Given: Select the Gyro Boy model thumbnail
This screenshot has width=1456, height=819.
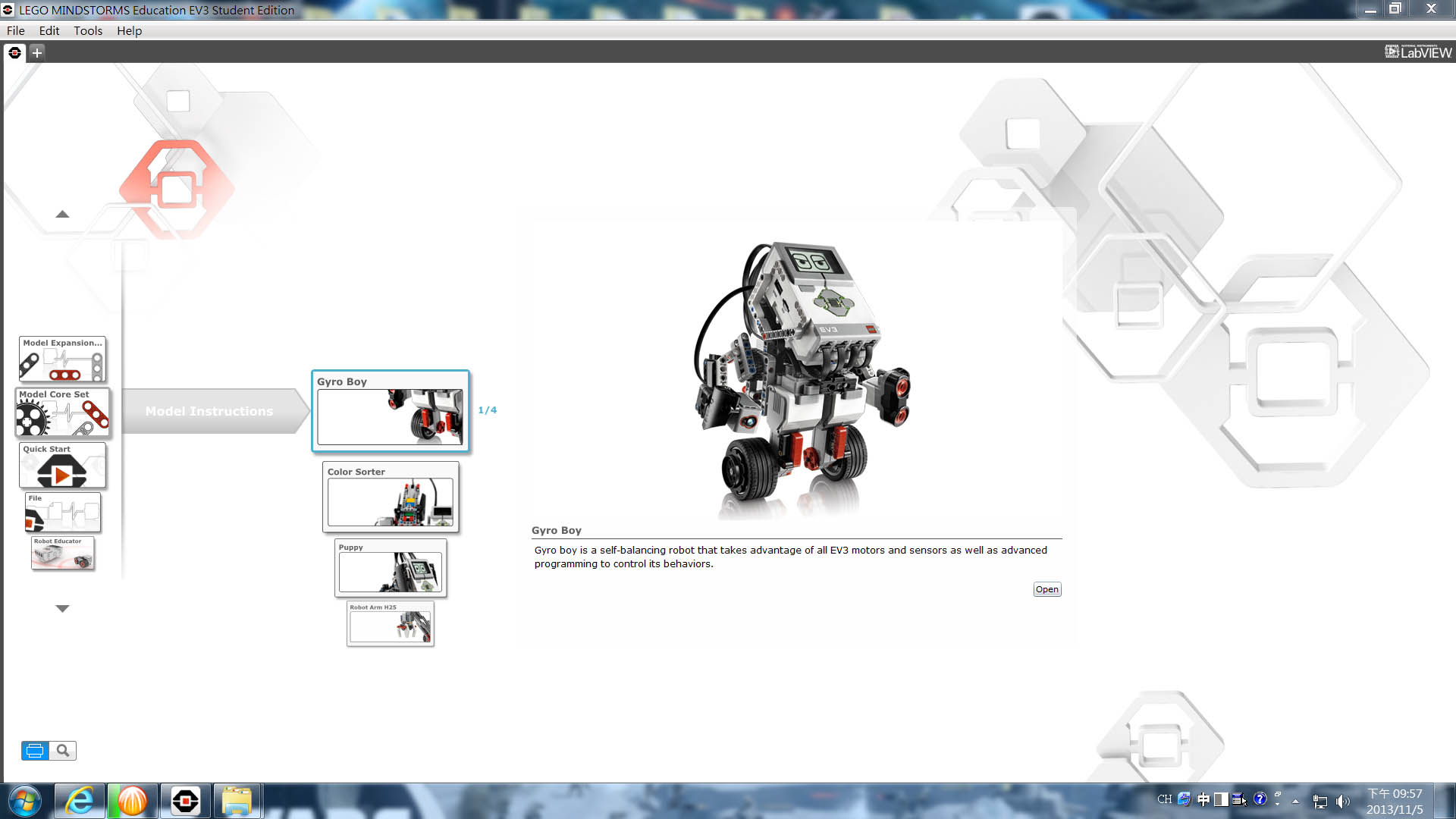Looking at the screenshot, I should point(391,411).
